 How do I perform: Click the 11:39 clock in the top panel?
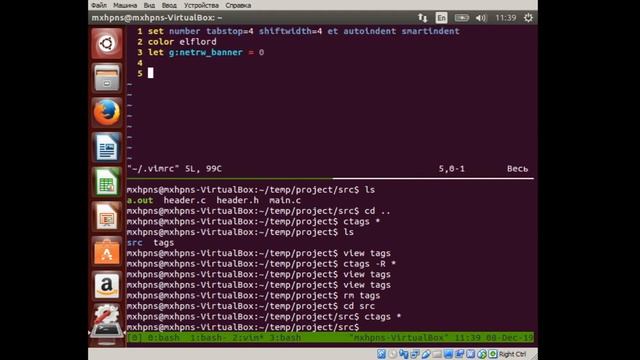coord(506,18)
